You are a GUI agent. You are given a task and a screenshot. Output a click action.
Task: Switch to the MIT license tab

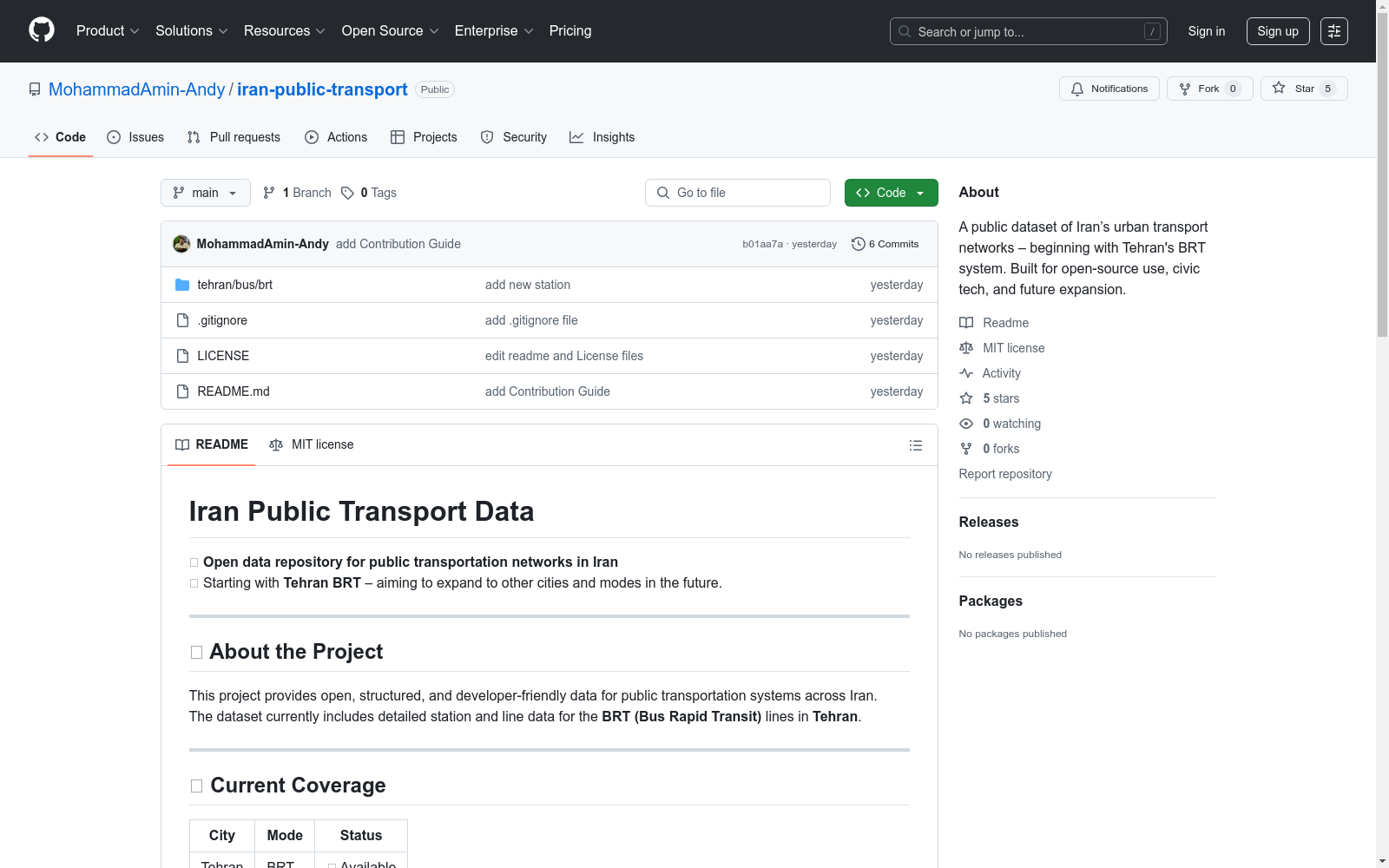(x=312, y=444)
